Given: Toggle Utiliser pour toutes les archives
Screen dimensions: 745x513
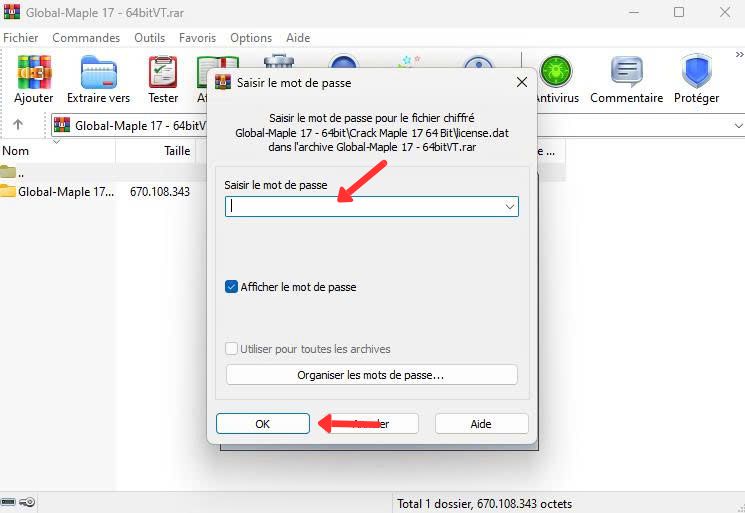Looking at the screenshot, I should [x=232, y=349].
